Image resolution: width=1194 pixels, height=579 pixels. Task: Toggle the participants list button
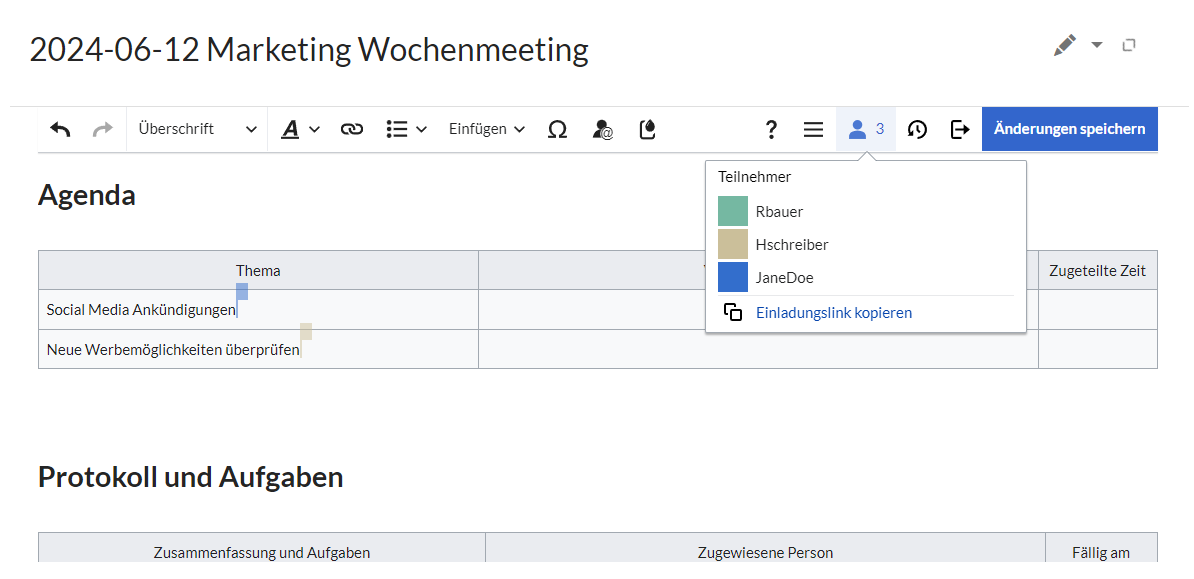(866, 129)
